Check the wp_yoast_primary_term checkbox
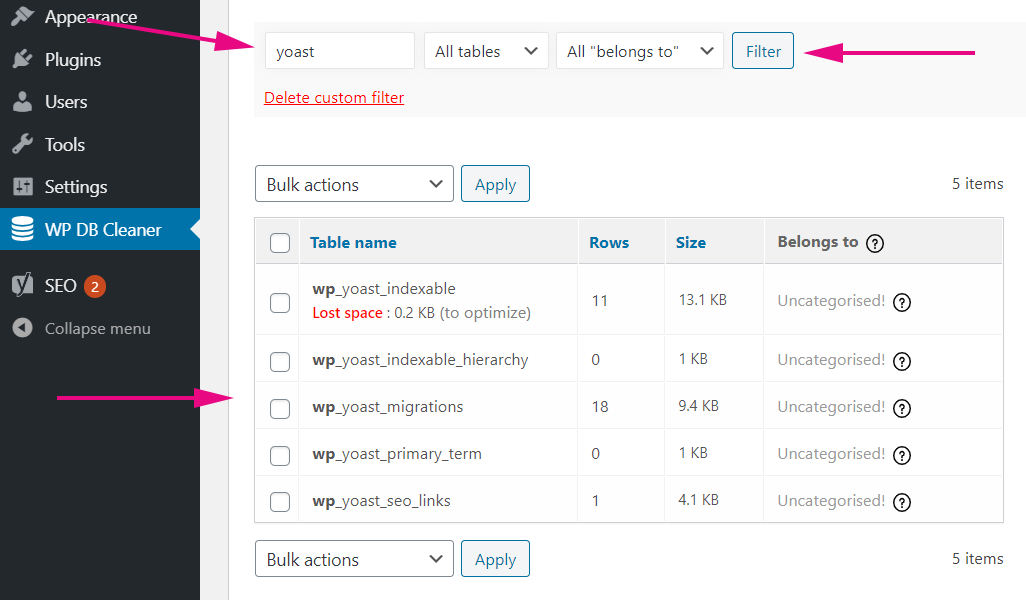Viewport: 1026px width, 600px height. pyautogui.click(x=280, y=456)
